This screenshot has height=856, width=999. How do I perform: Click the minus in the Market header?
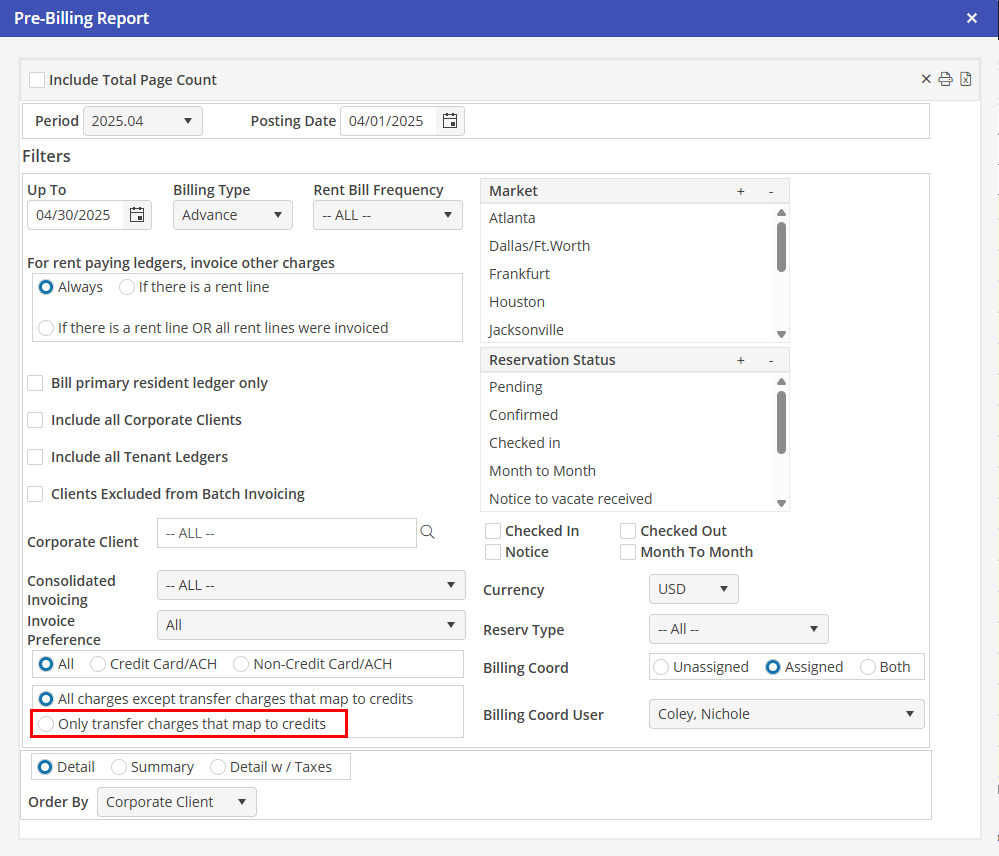pyautogui.click(x=770, y=191)
